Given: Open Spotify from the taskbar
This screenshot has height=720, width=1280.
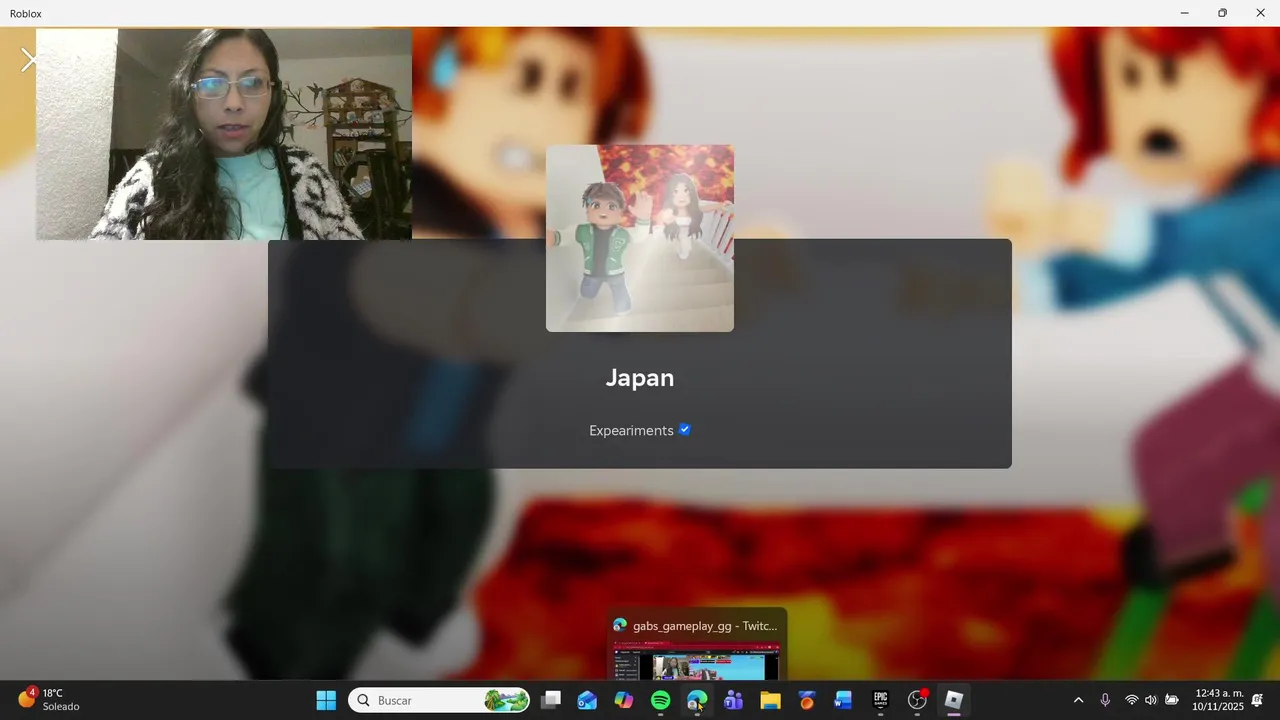Looking at the screenshot, I should pyautogui.click(x=661, y=700).
